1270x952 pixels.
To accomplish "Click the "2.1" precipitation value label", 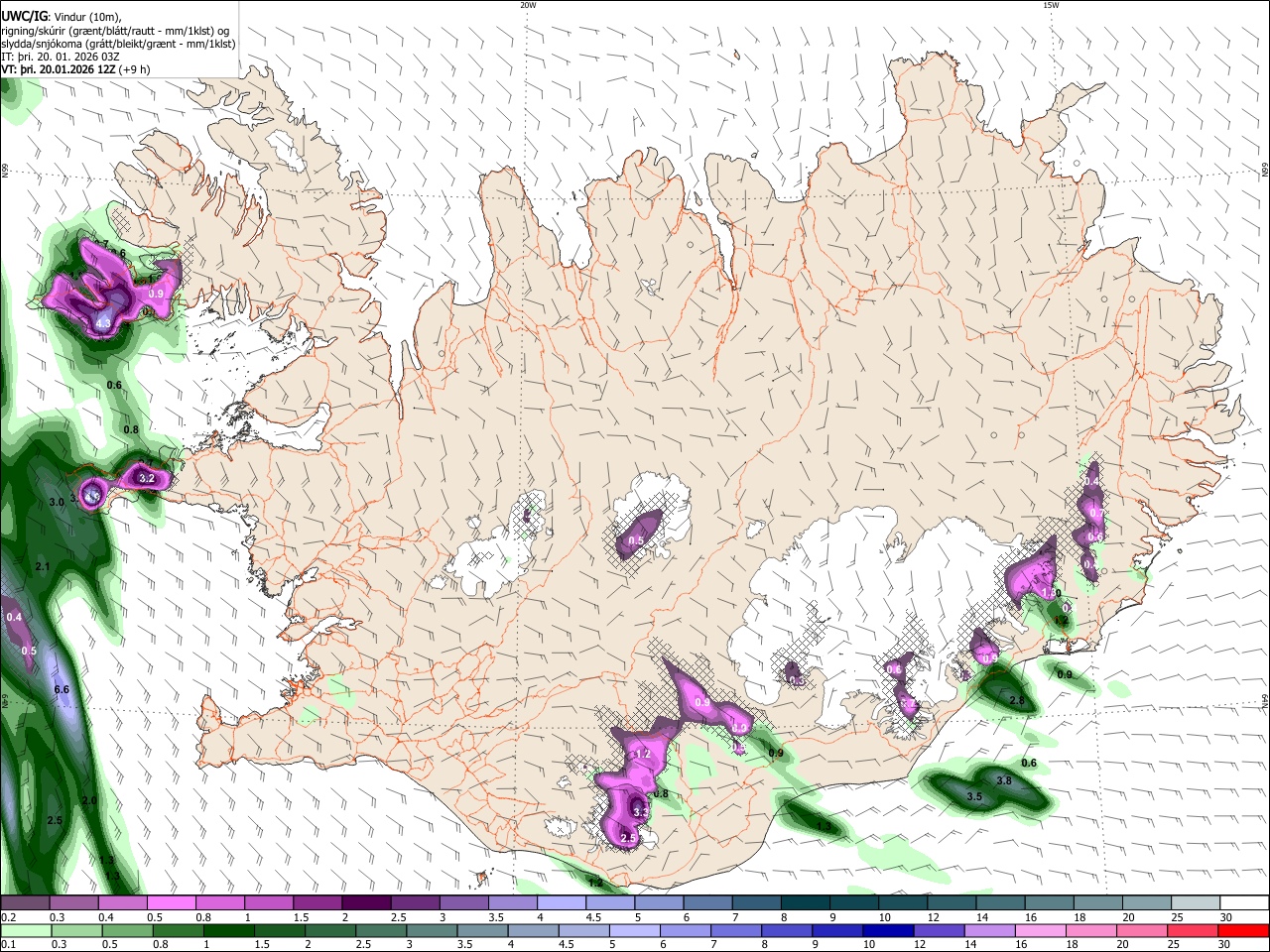I will coord(43,566).
